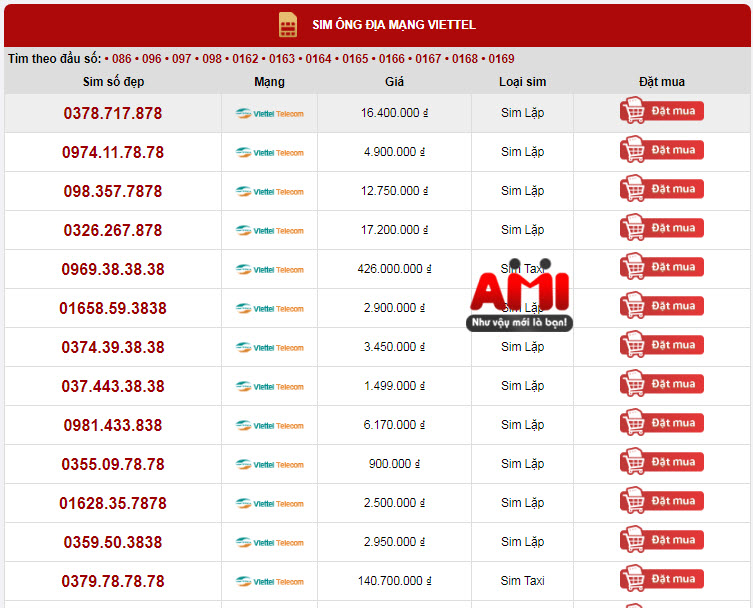753x608 pixels.
Task: Order sim 098.357.7878 with Đặt mua button
Action: [x=662, y=188]
